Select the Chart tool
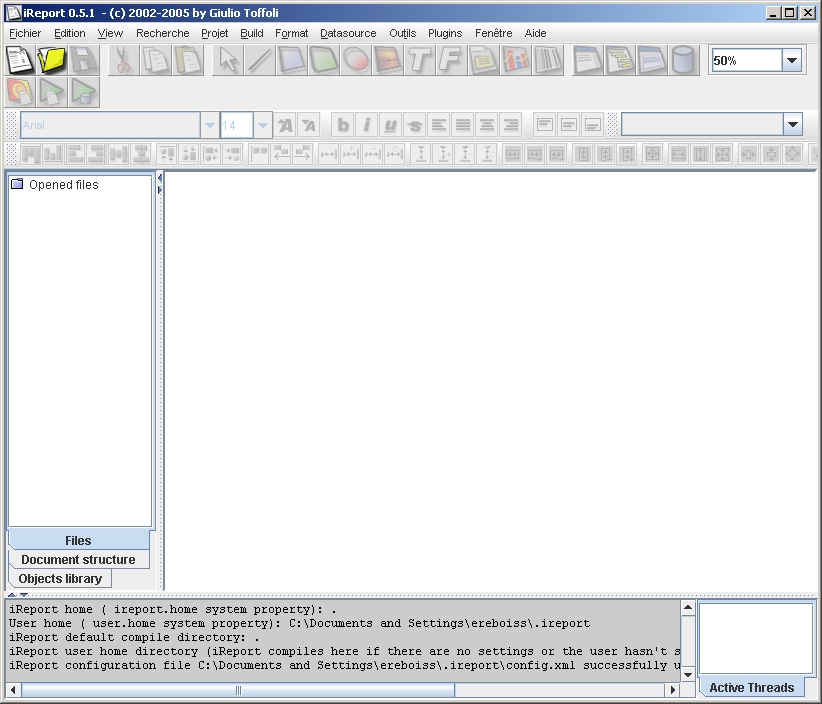 (x=515, y=60)
